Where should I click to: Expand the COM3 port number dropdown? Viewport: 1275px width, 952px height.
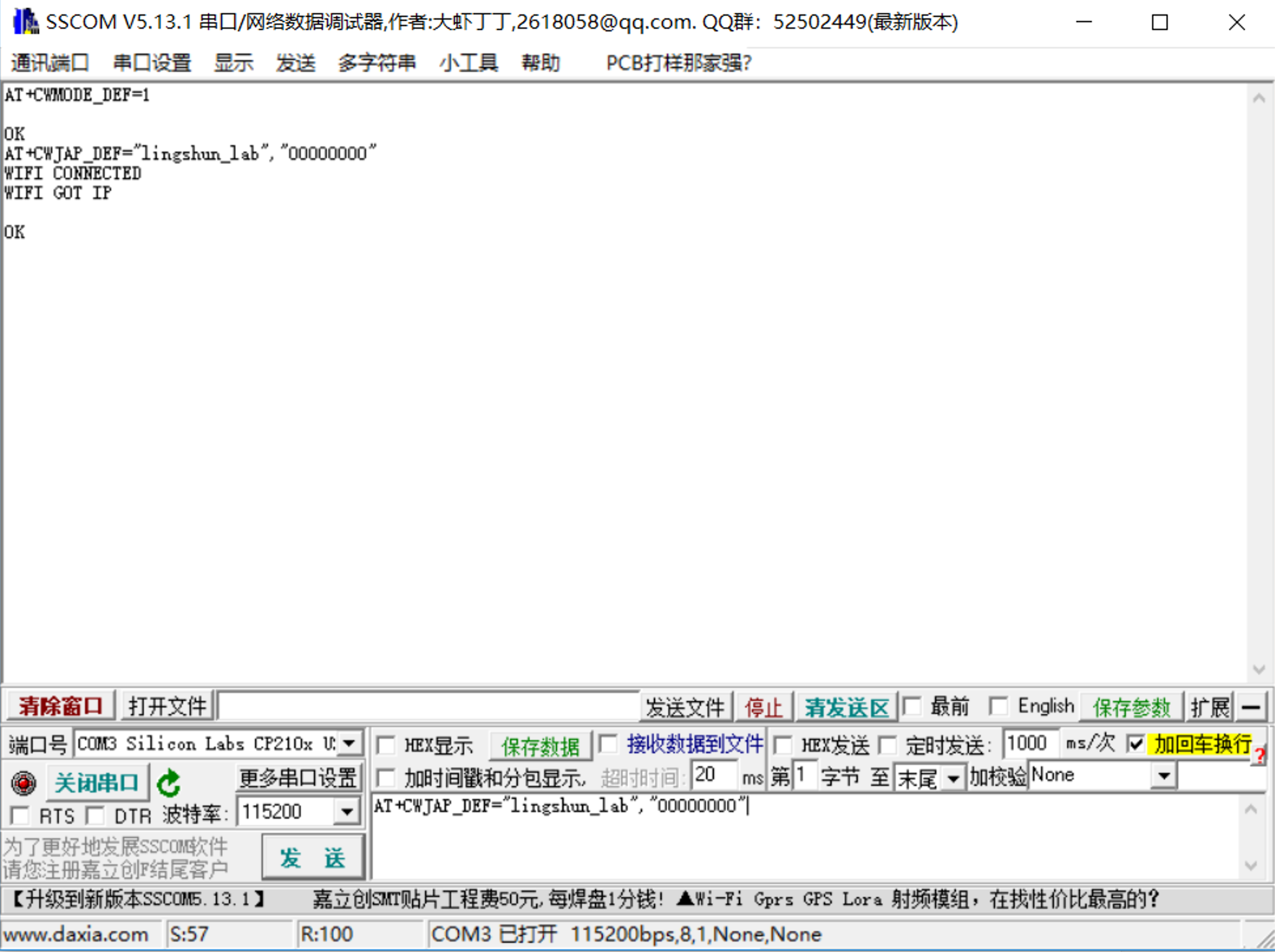(350, 743)
